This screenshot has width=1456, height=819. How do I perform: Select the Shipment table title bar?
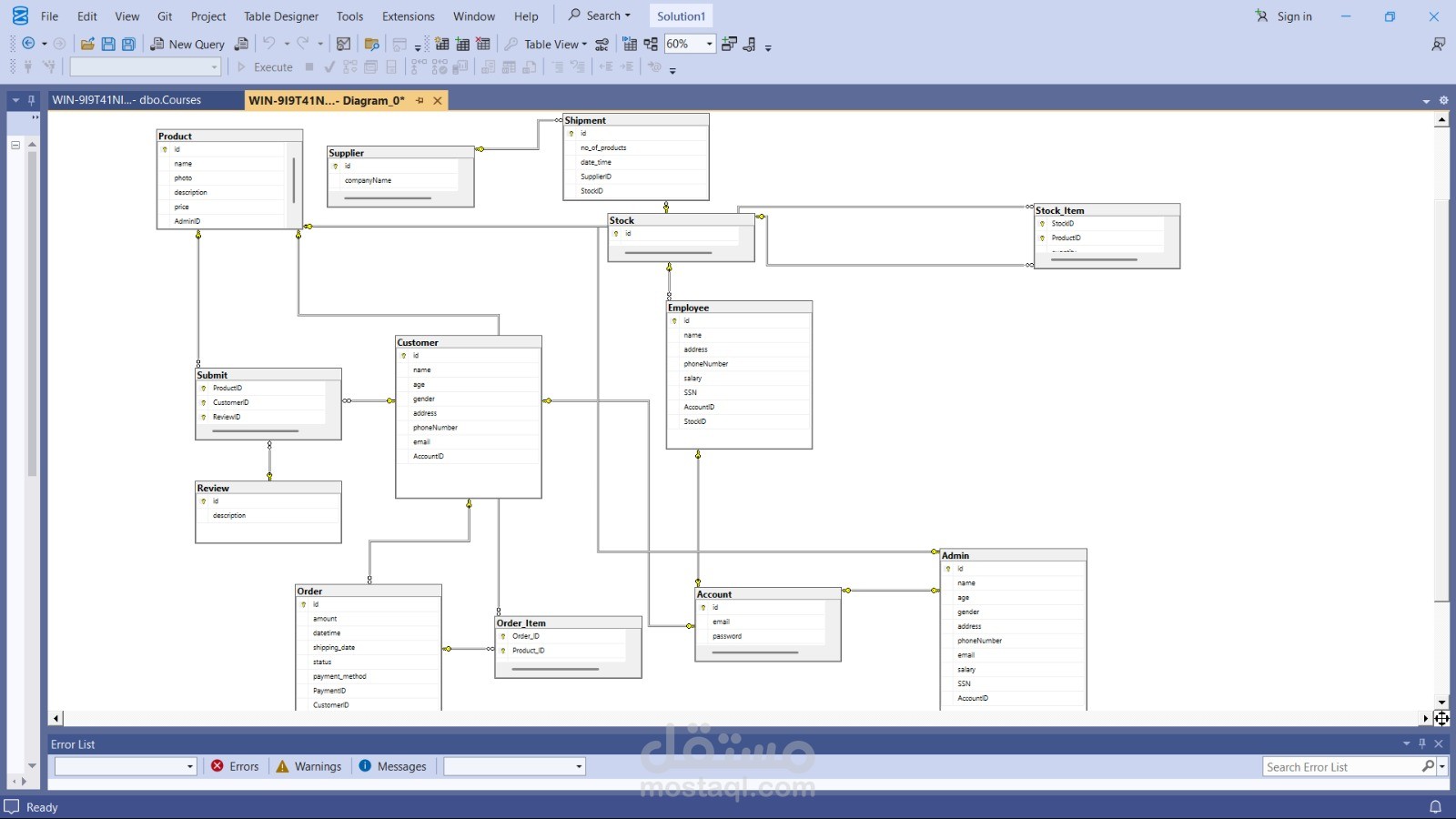tap(636, 120)
